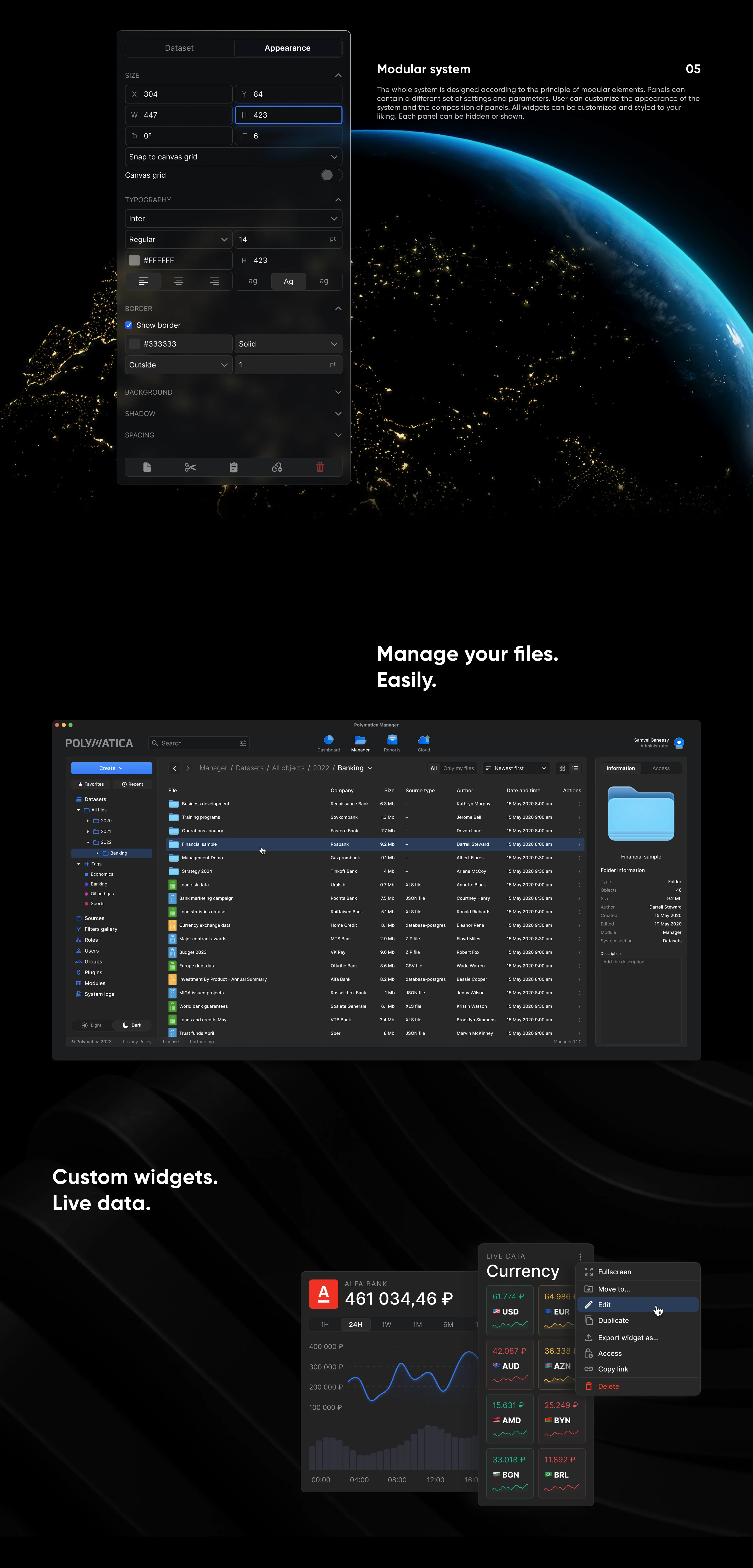This screenshot has height=1568, width=753.
Task: Open the Newest first sort dropdown
Action: pos(516,768)
